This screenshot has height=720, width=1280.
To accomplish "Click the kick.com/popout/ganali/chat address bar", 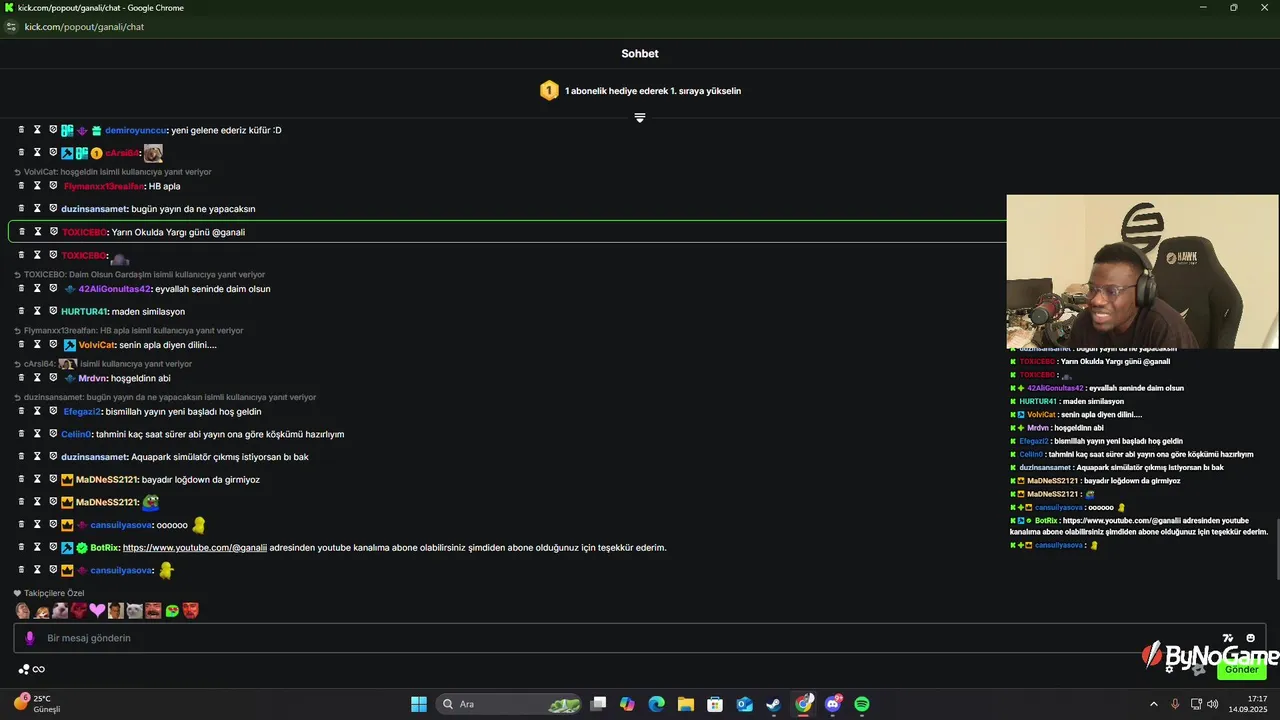I will [x=85, y=27].
